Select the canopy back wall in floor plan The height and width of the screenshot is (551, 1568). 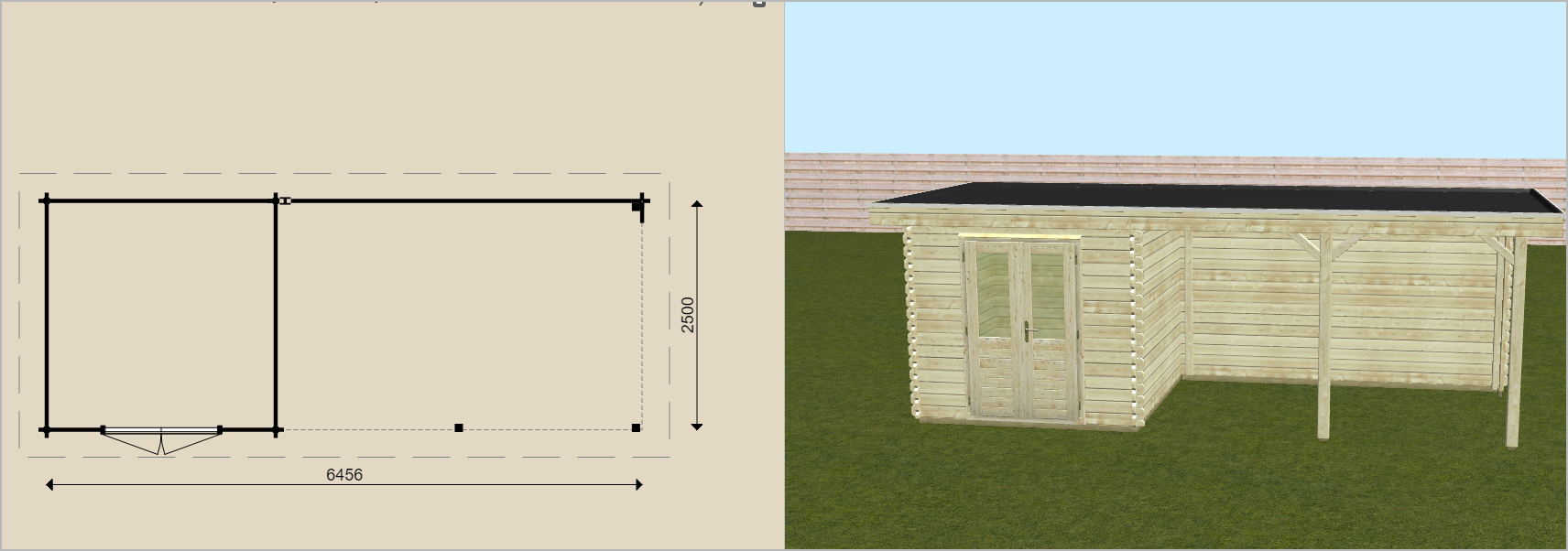[x=458, y=200]
